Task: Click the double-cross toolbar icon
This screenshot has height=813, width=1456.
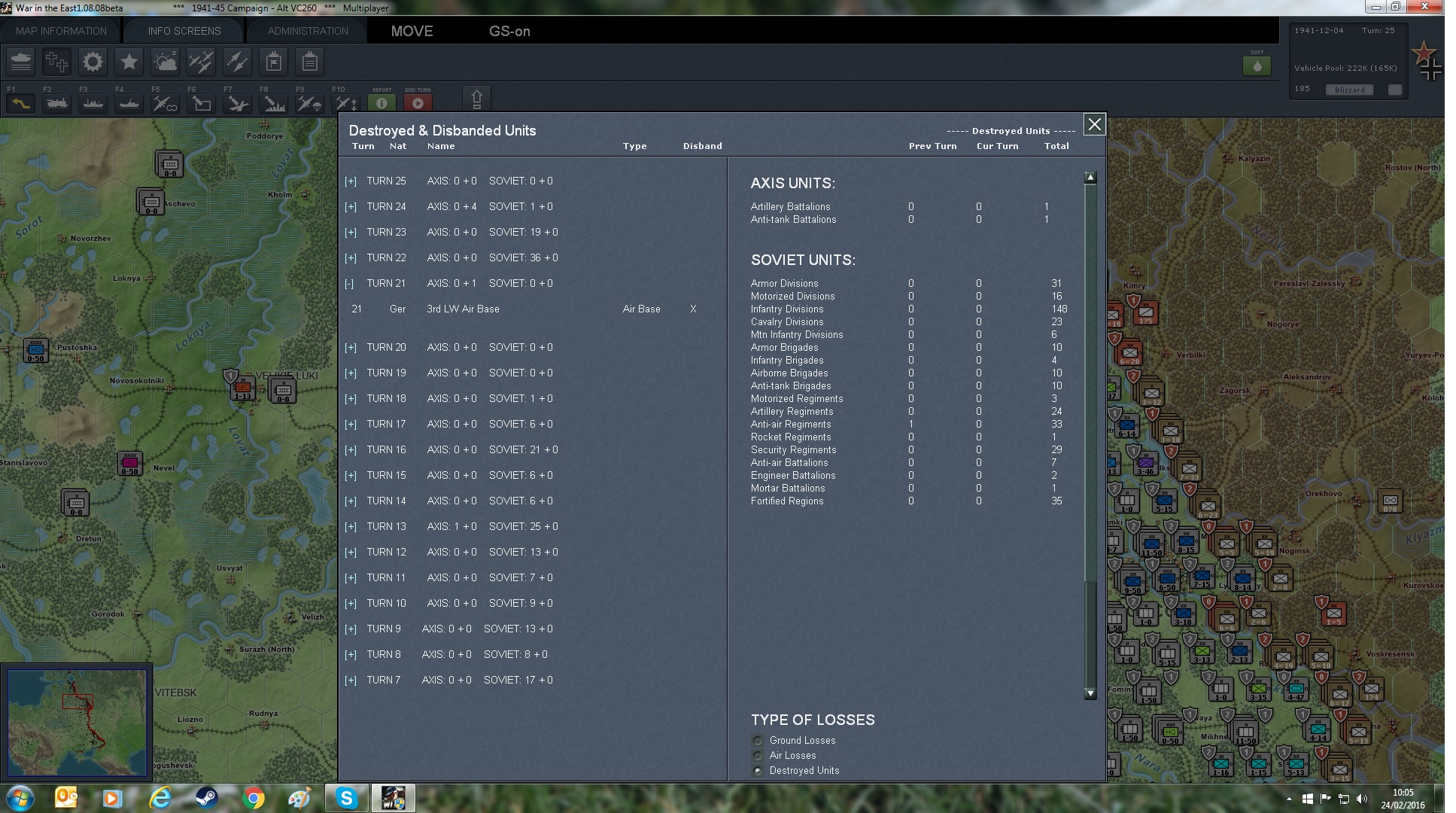Action: 57,62
